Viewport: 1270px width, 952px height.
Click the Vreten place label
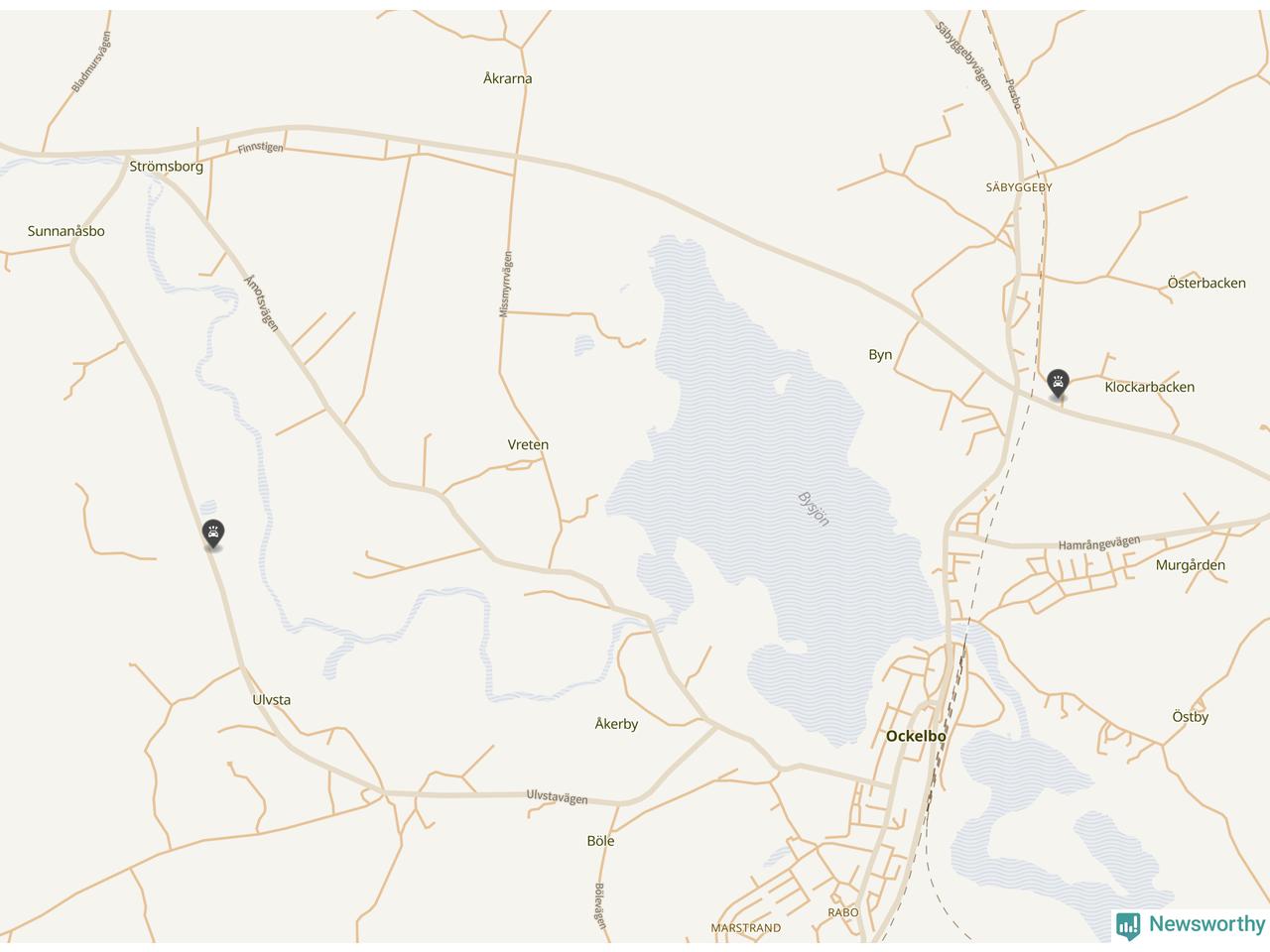tap(528, 444)
